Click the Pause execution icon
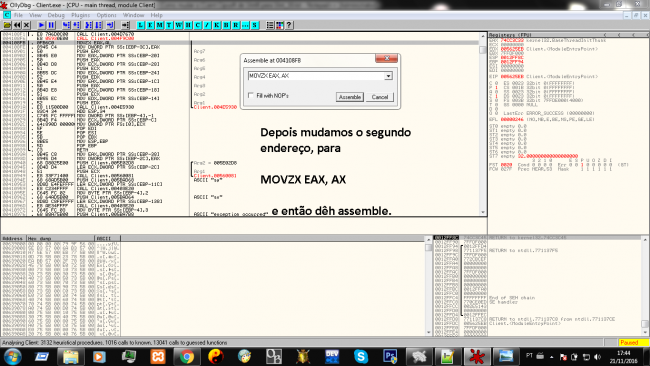 (51, 25)
